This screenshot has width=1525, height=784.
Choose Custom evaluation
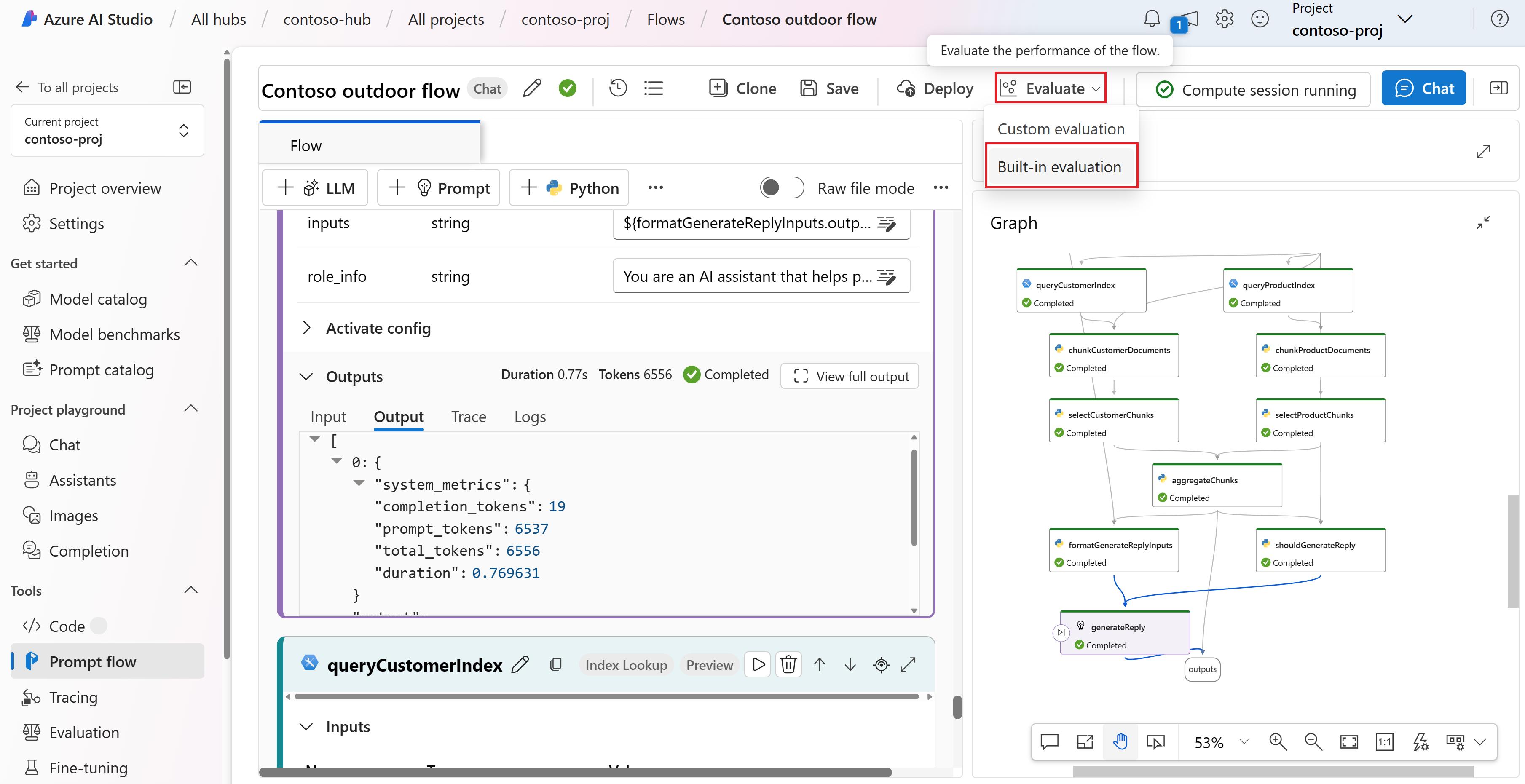click(x=1060, y=128)
